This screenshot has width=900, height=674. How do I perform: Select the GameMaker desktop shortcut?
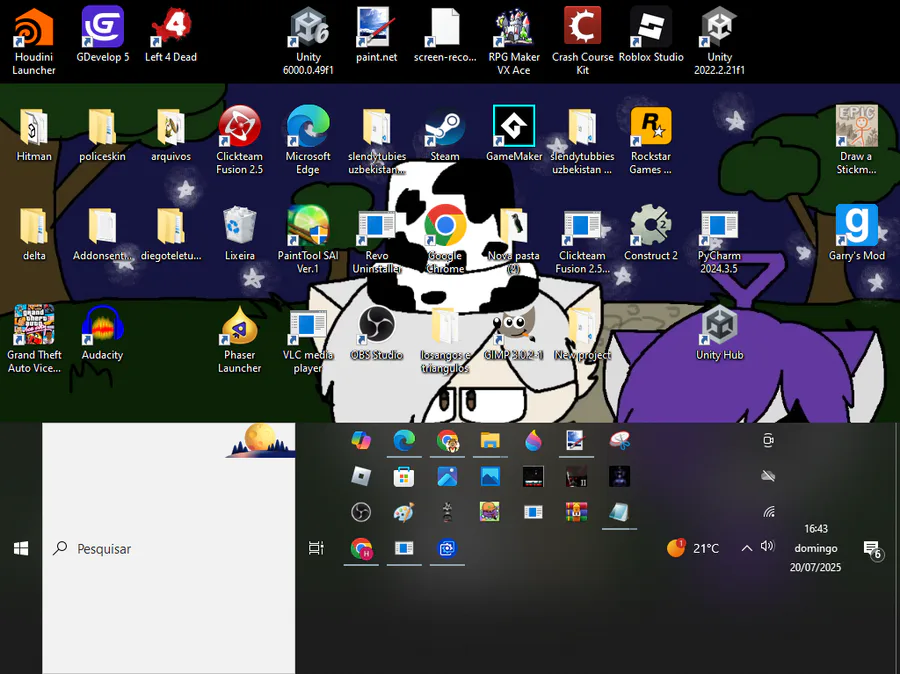tap(514, 135)
